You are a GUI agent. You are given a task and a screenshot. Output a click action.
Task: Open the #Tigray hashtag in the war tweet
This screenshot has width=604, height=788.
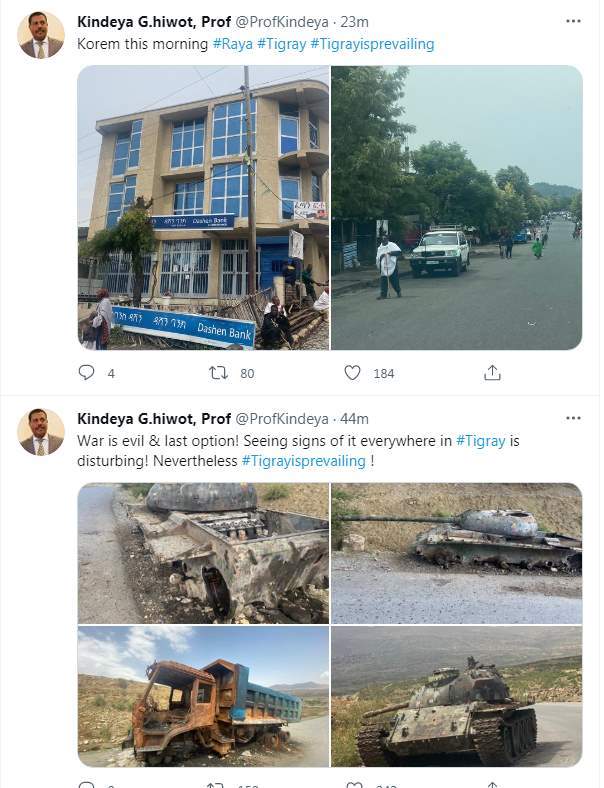[x=481, y=441]
